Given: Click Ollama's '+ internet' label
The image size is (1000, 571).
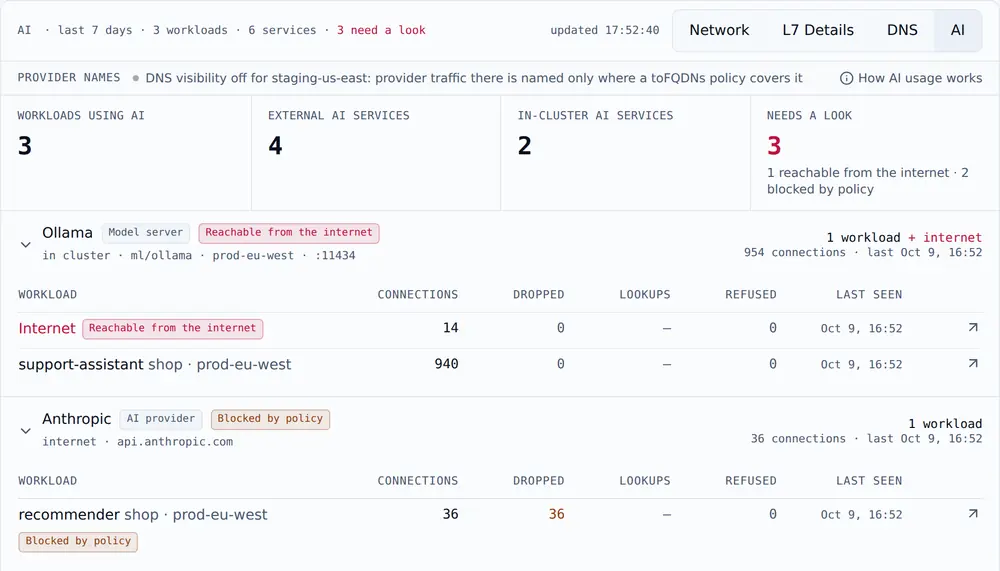Looking at the screenshot, I should coord(945,237).
